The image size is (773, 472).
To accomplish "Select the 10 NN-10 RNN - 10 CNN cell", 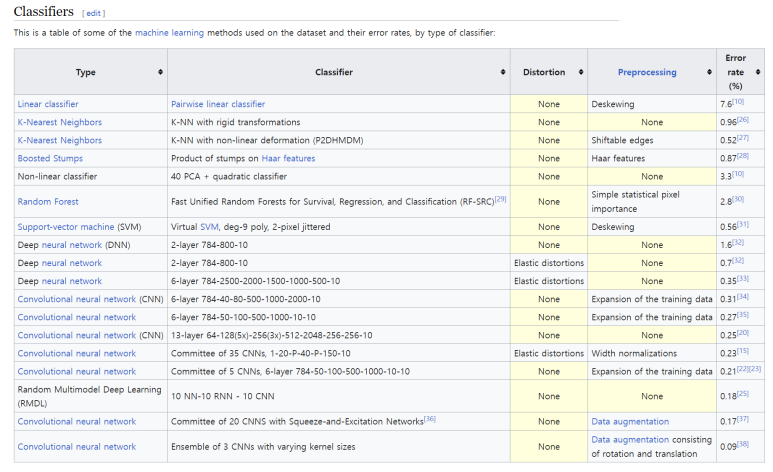I will pos(339,397).
